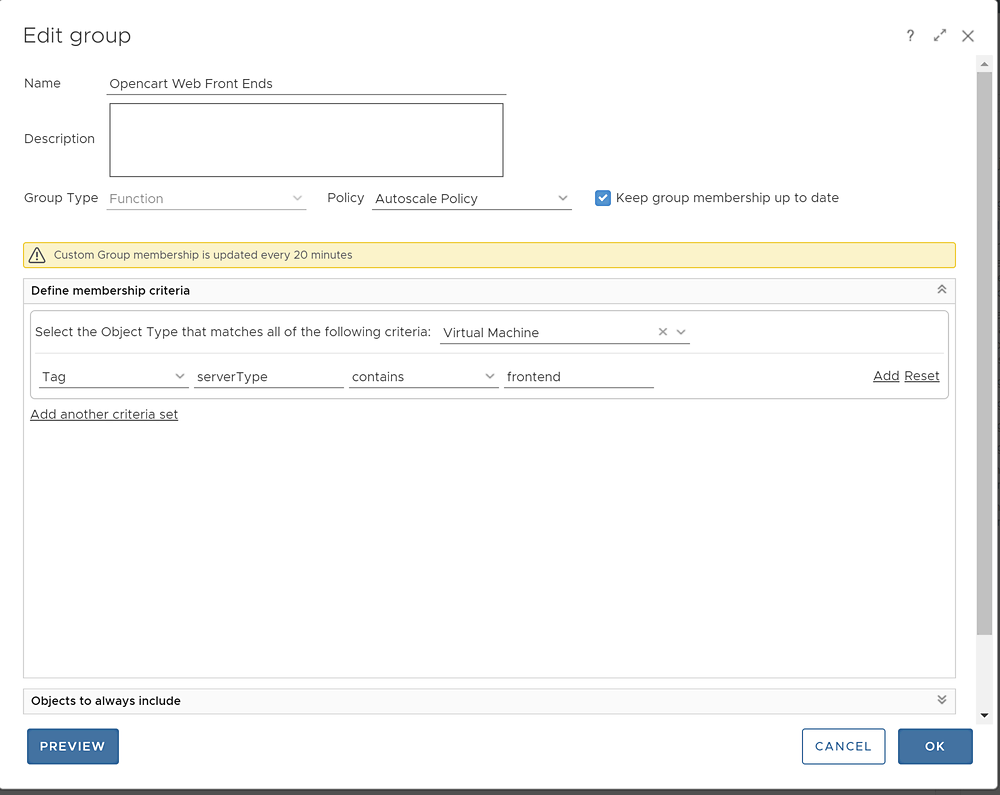Image resolution: width=1000 pixels, height=795 pixels.
Task: Open the Virtual Machine object type dropdown
Action: coord(681,332)
